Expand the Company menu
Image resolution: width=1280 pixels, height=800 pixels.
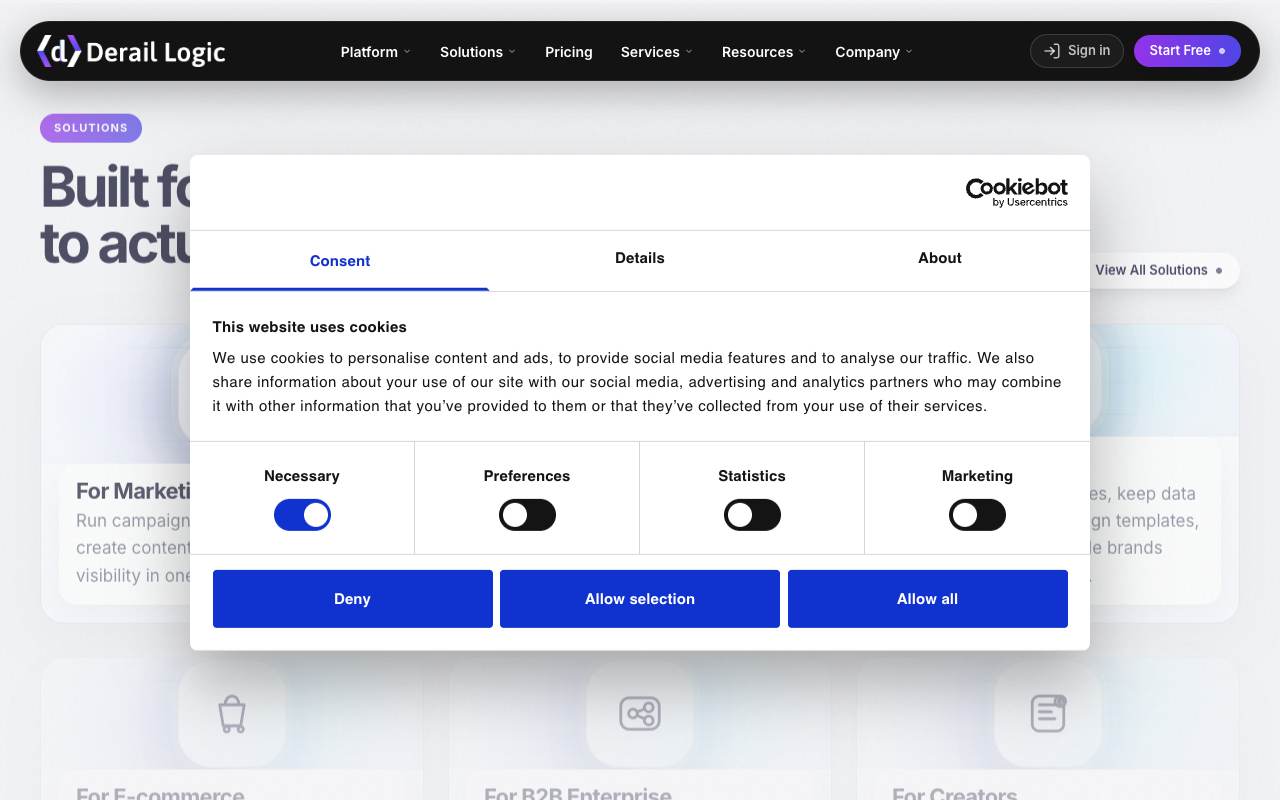pos(874,52)
